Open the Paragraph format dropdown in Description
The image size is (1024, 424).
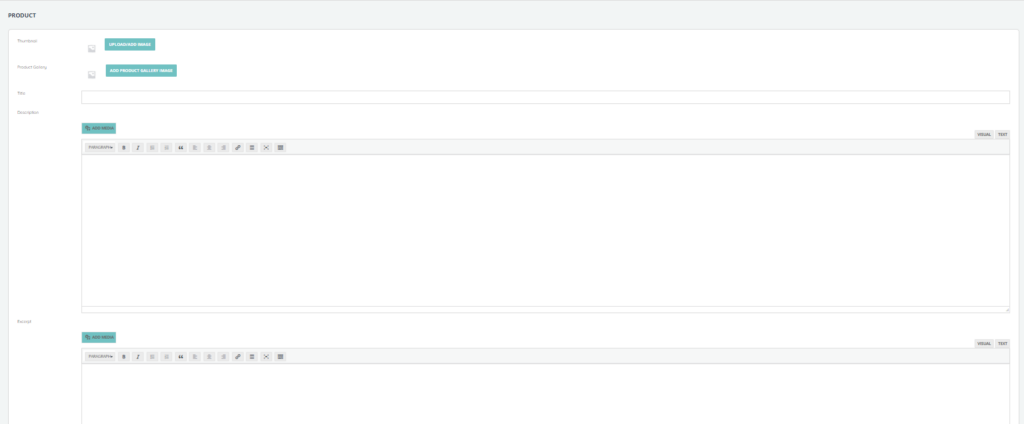[100, 147]
